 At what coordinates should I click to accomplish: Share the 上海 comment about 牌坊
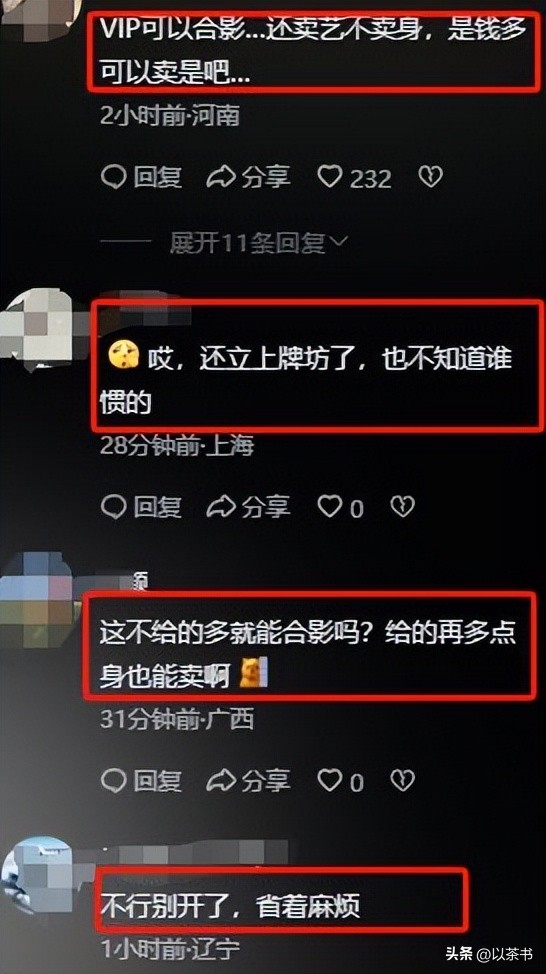pos(248,507)
